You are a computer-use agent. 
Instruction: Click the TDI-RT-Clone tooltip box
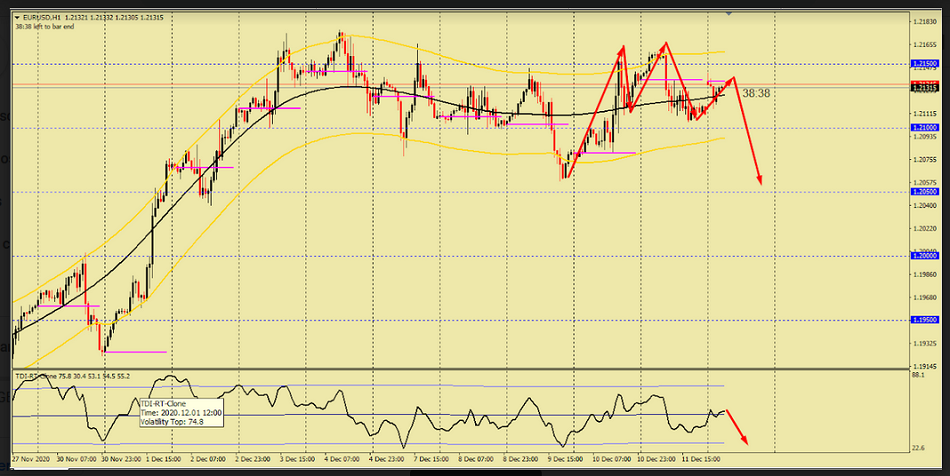tap(182, 410)
